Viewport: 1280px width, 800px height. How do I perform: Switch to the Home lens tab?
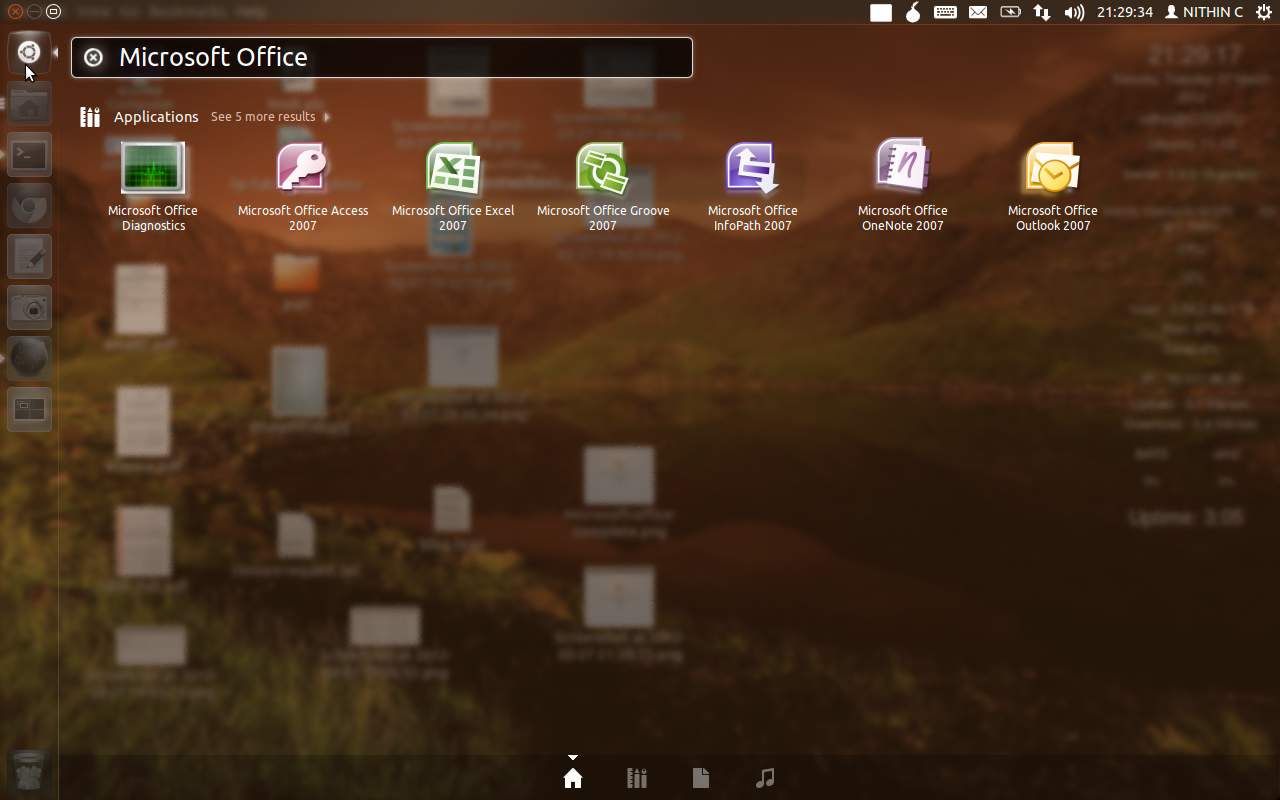coord(573,778)
